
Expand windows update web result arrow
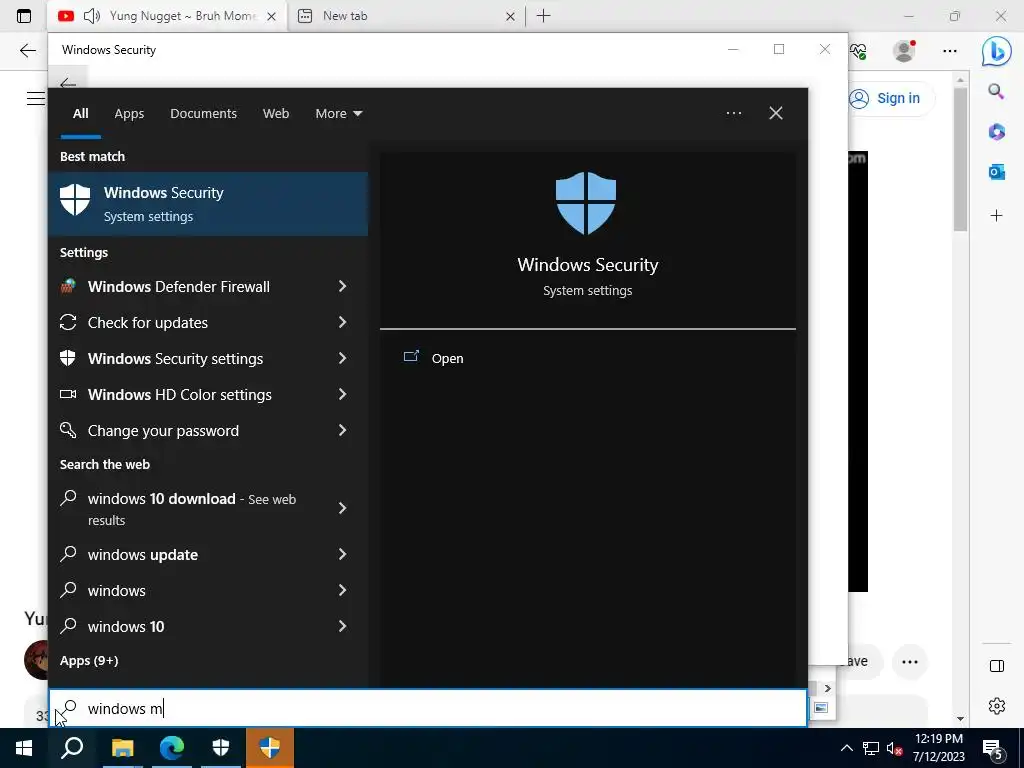[x=342, y=554]
